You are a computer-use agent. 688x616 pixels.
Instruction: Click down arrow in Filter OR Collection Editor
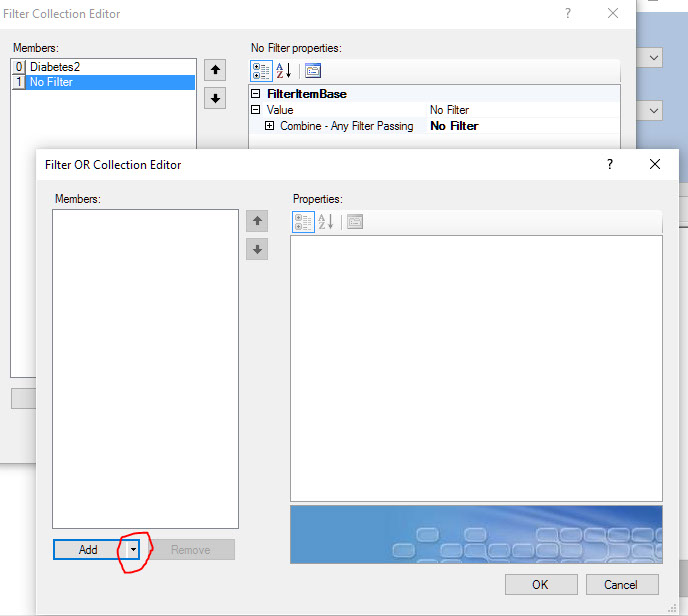pos(257,249)
